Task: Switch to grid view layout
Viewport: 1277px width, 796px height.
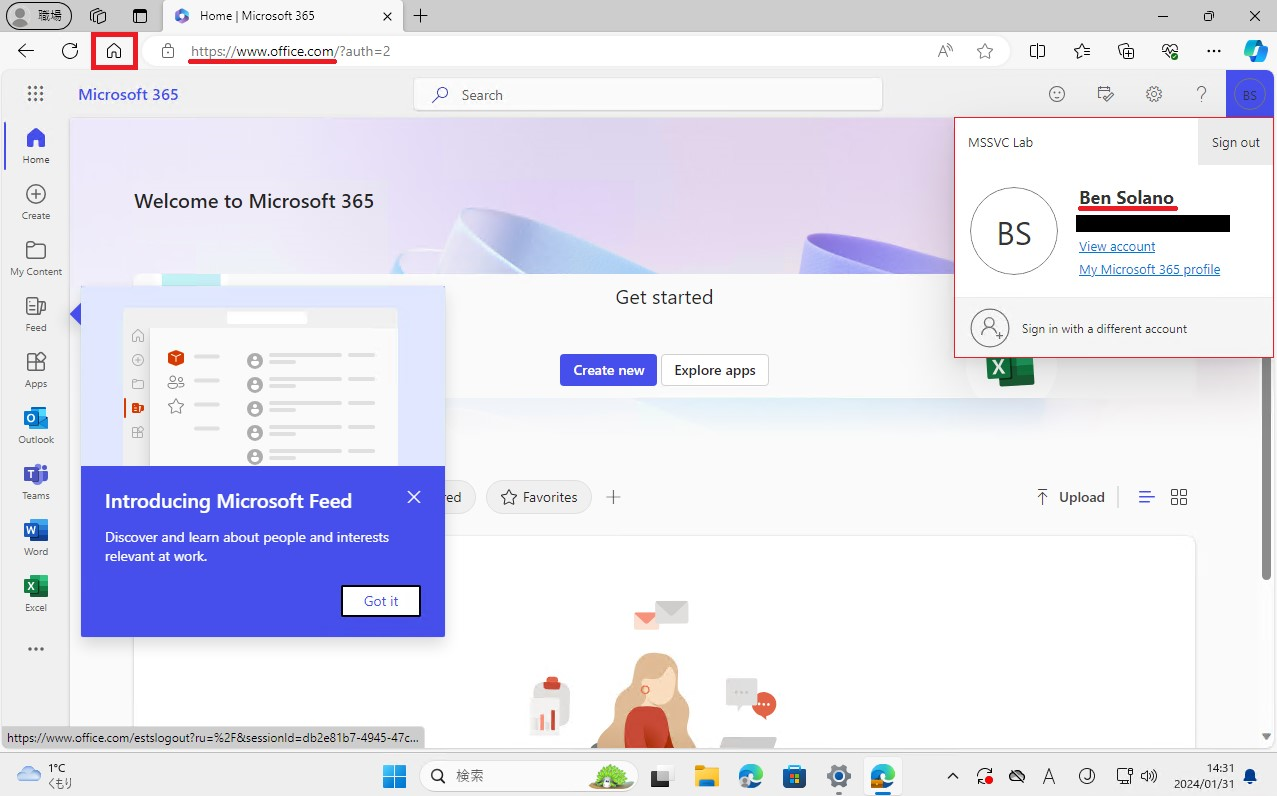Action: pos(1179,497)
